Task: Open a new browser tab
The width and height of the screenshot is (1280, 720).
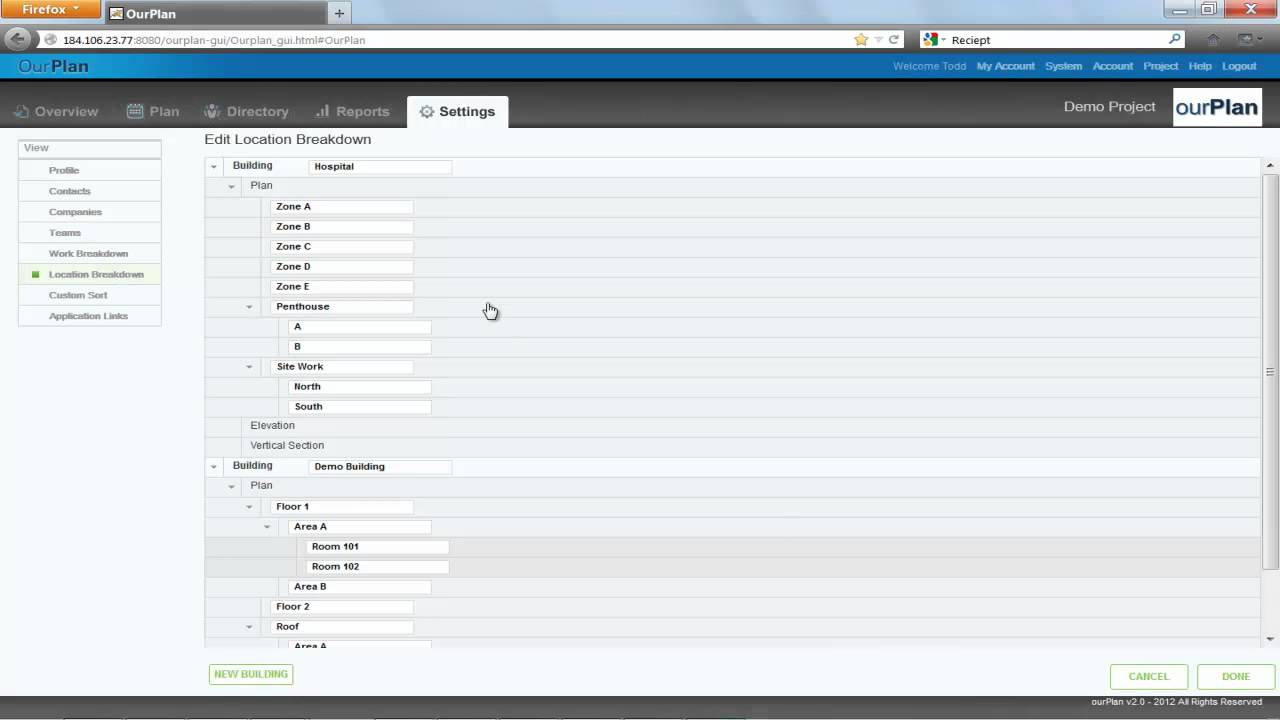Action: pos(339,13)
